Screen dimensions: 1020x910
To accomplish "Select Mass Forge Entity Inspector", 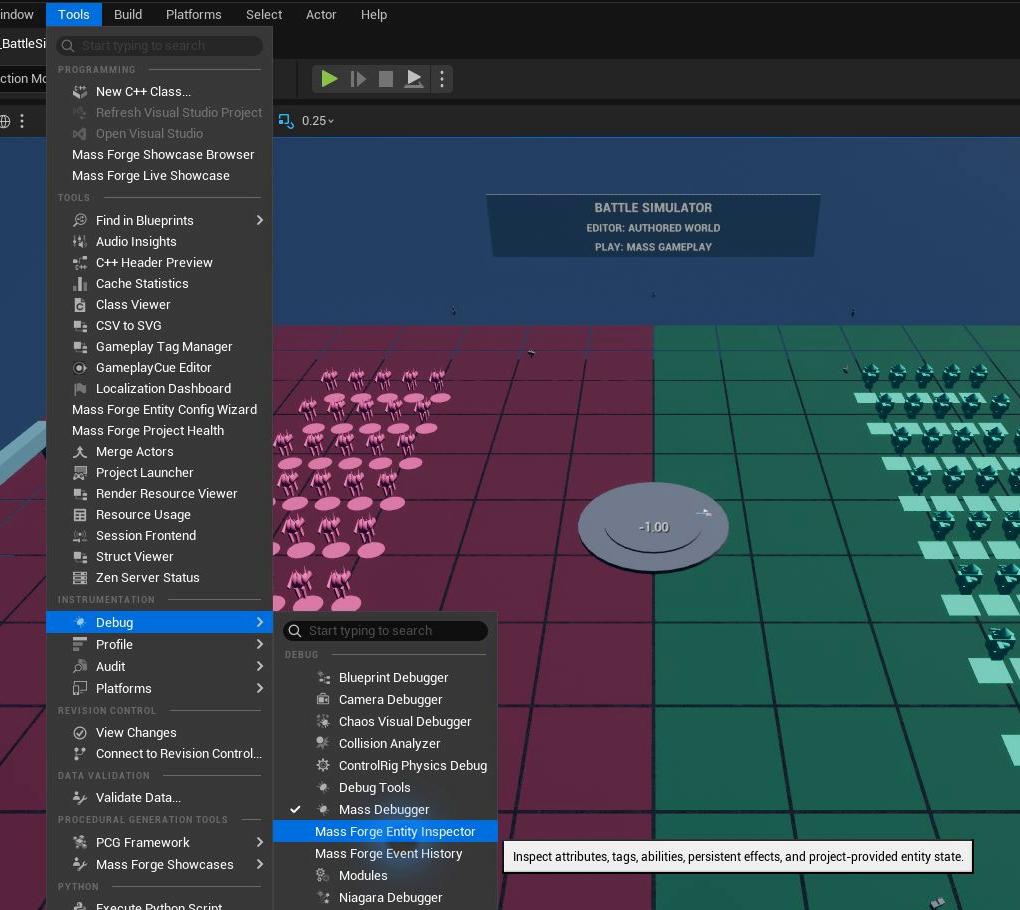I will [385, 832].
